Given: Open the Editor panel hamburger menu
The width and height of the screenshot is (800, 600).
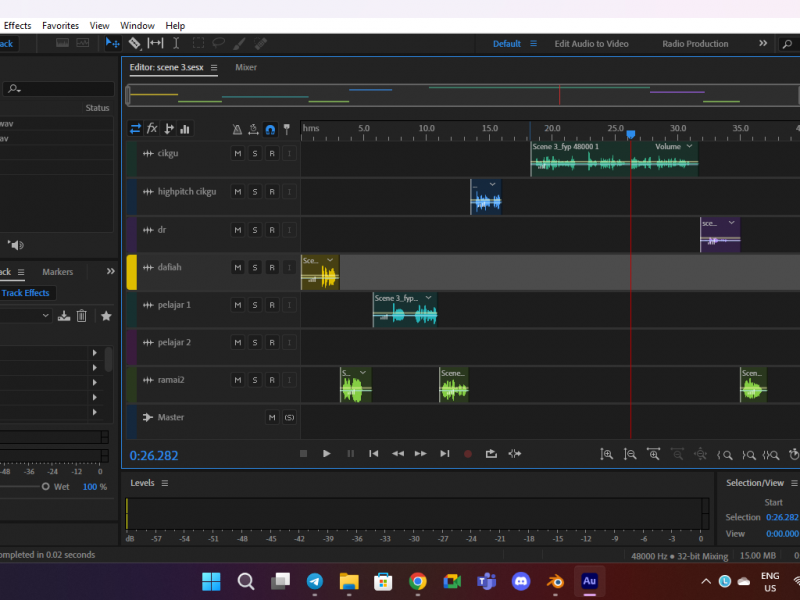Looking at the screenshot, I should point(214,68).
